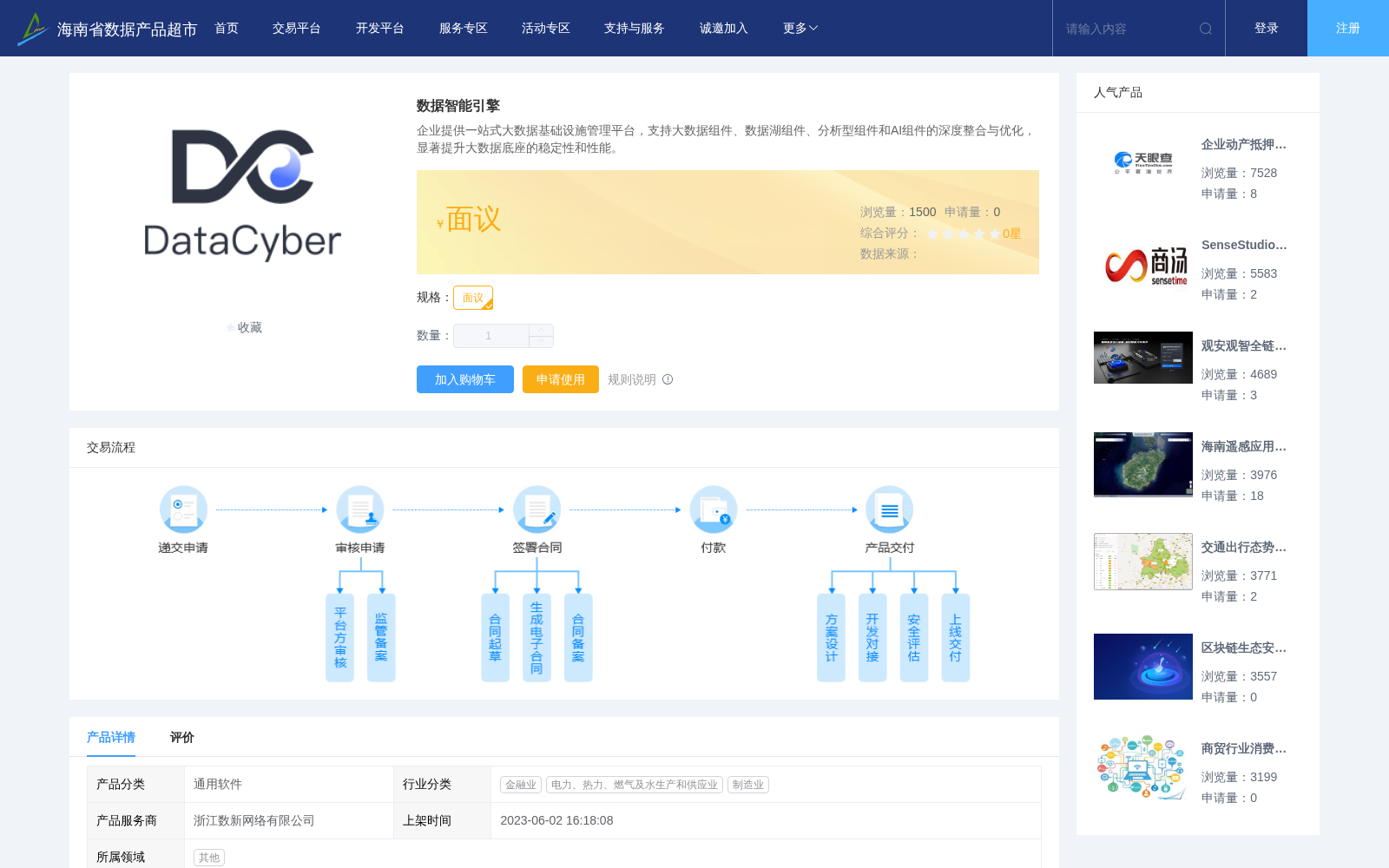Click the 开发对接 sub-step box
Screen dimensions: 1389x868
(872, 638)
